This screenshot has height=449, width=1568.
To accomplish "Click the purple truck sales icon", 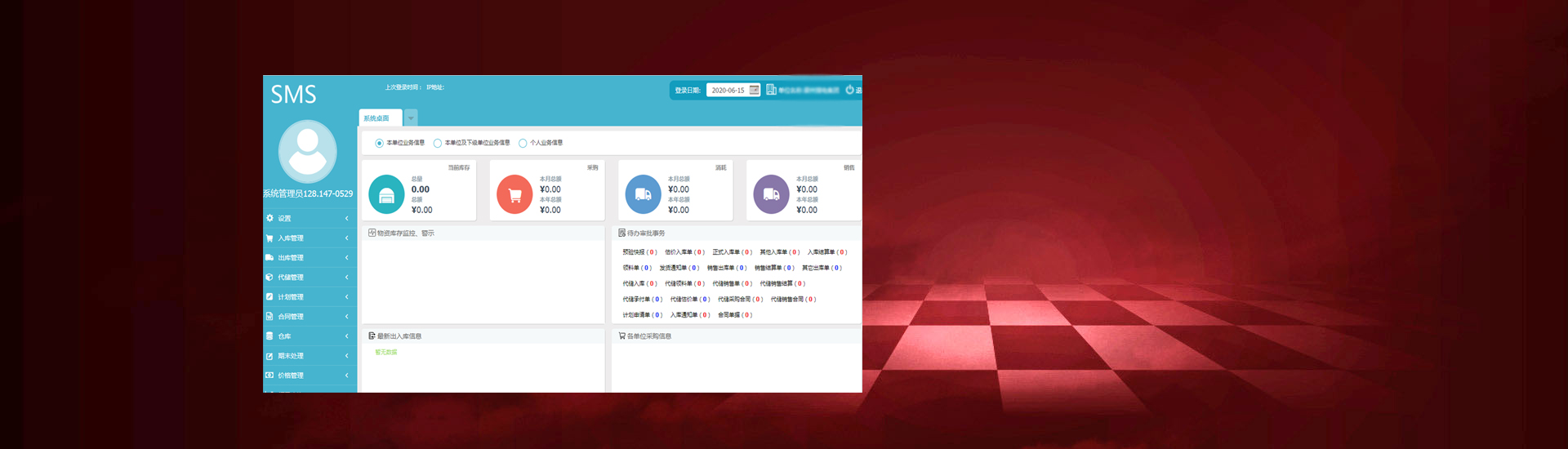I will coord(771,195).
